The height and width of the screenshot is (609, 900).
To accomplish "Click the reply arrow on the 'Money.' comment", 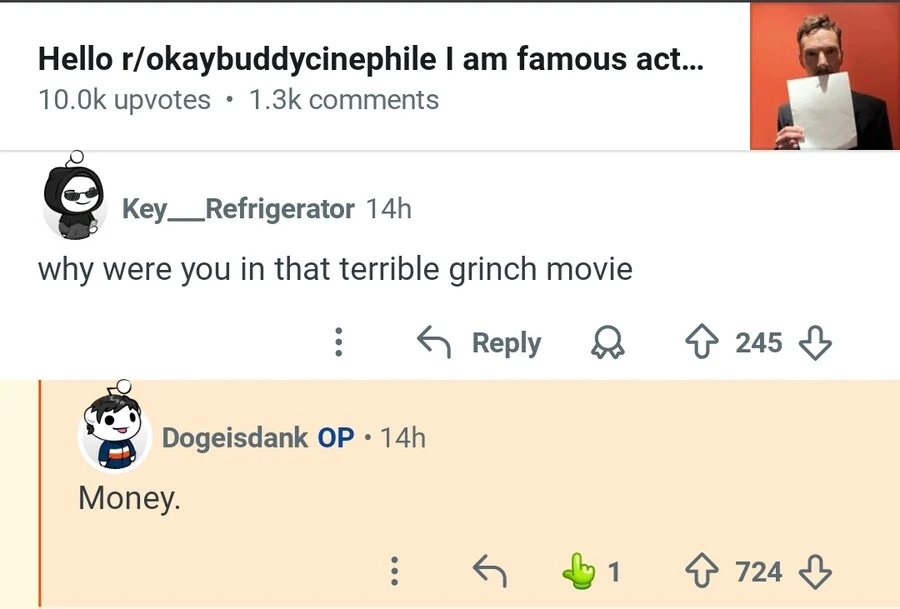I will click(489, 571).
